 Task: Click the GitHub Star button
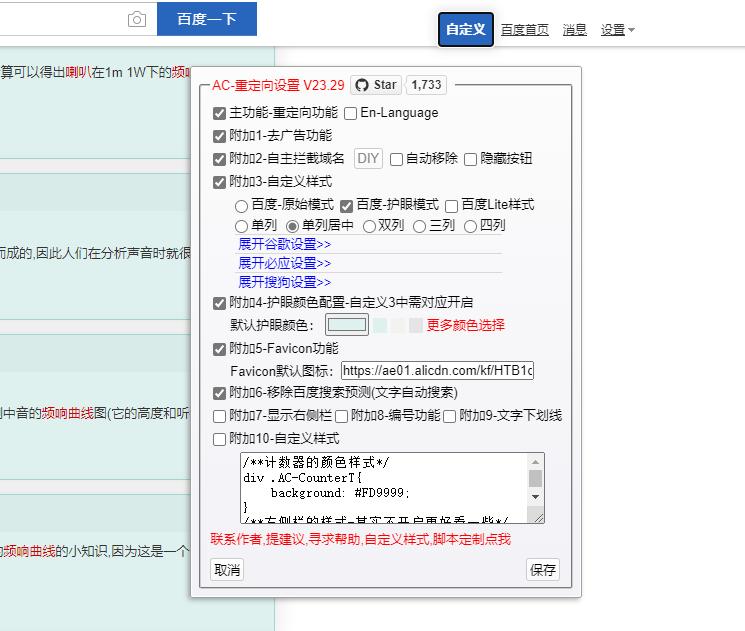[376, 85]
